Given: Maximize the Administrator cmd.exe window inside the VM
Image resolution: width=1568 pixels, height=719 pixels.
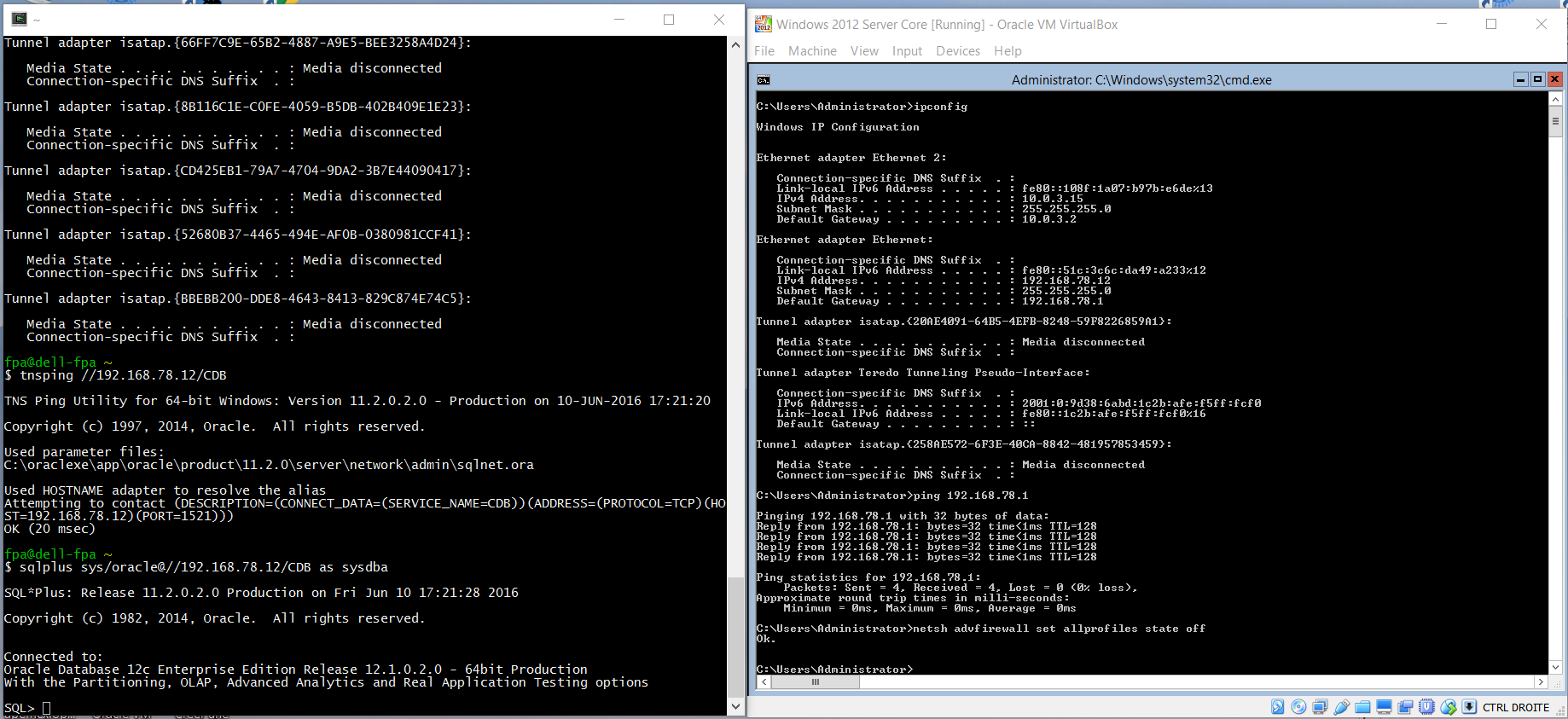Looking at the screenshot, I should click(x=1537, y=79).
